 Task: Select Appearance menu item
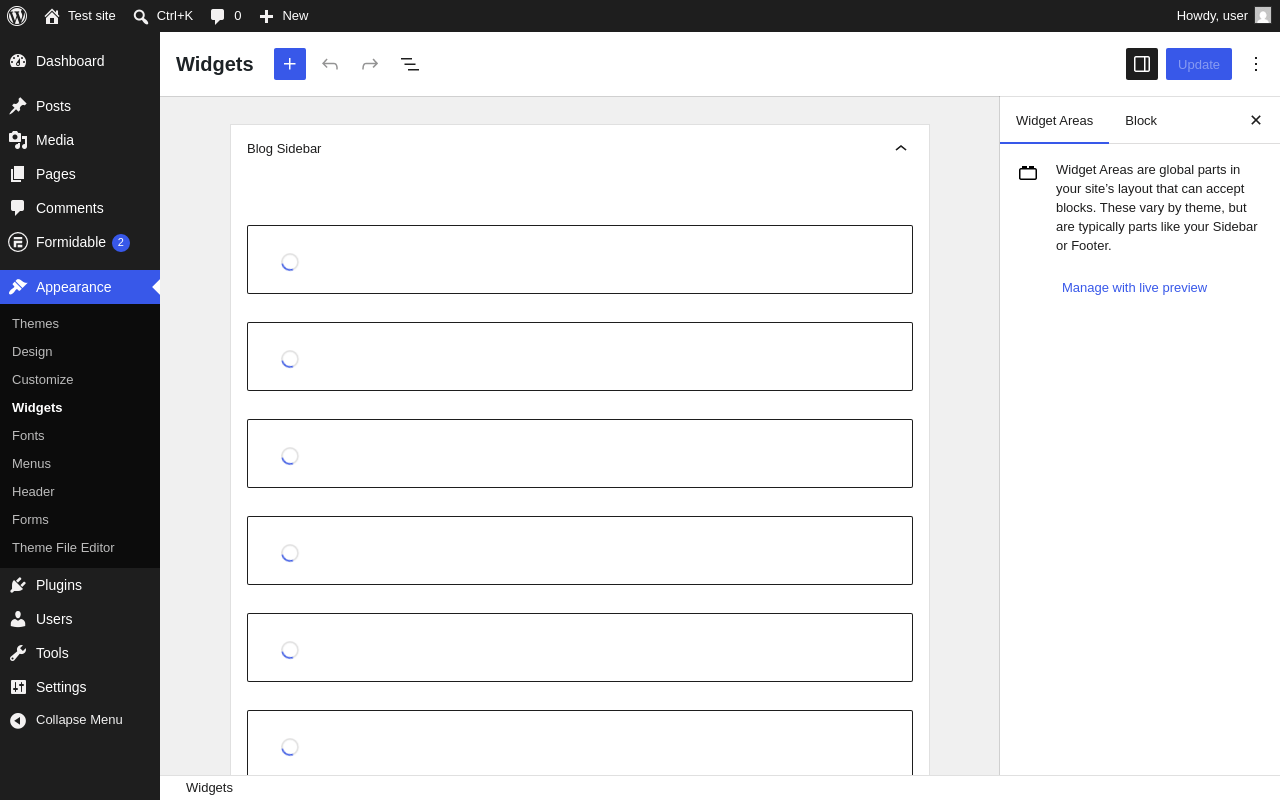(80, 287)
